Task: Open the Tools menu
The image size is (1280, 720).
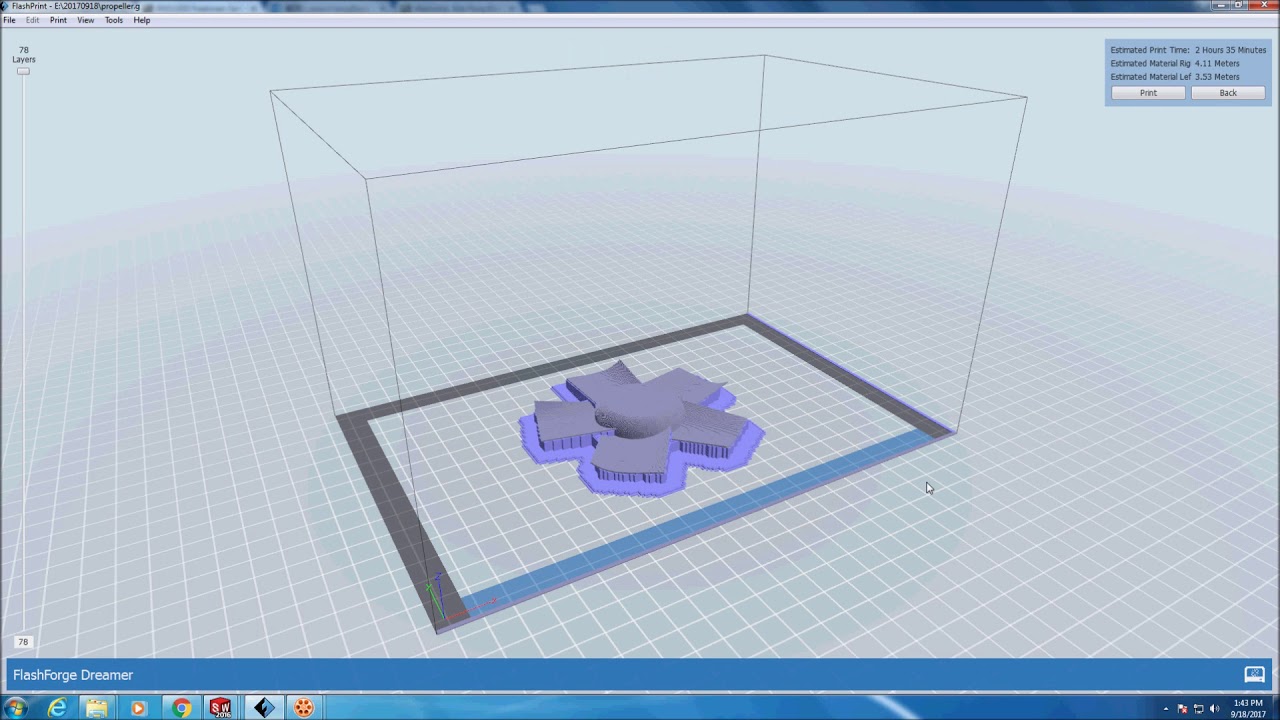Action: (114, 20)
